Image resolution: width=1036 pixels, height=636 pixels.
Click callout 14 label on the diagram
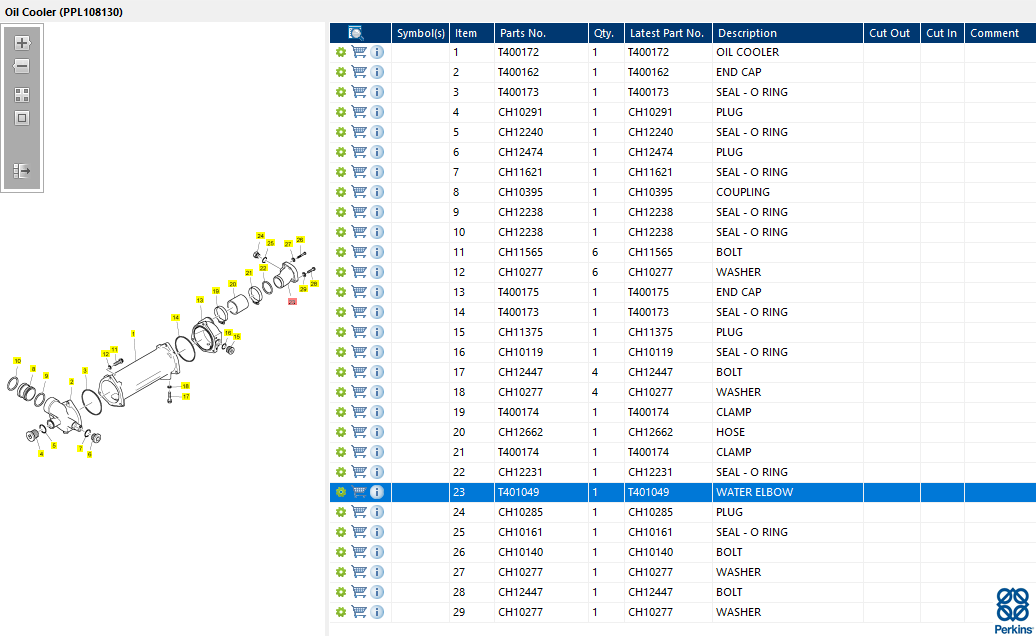pos(175,318)
